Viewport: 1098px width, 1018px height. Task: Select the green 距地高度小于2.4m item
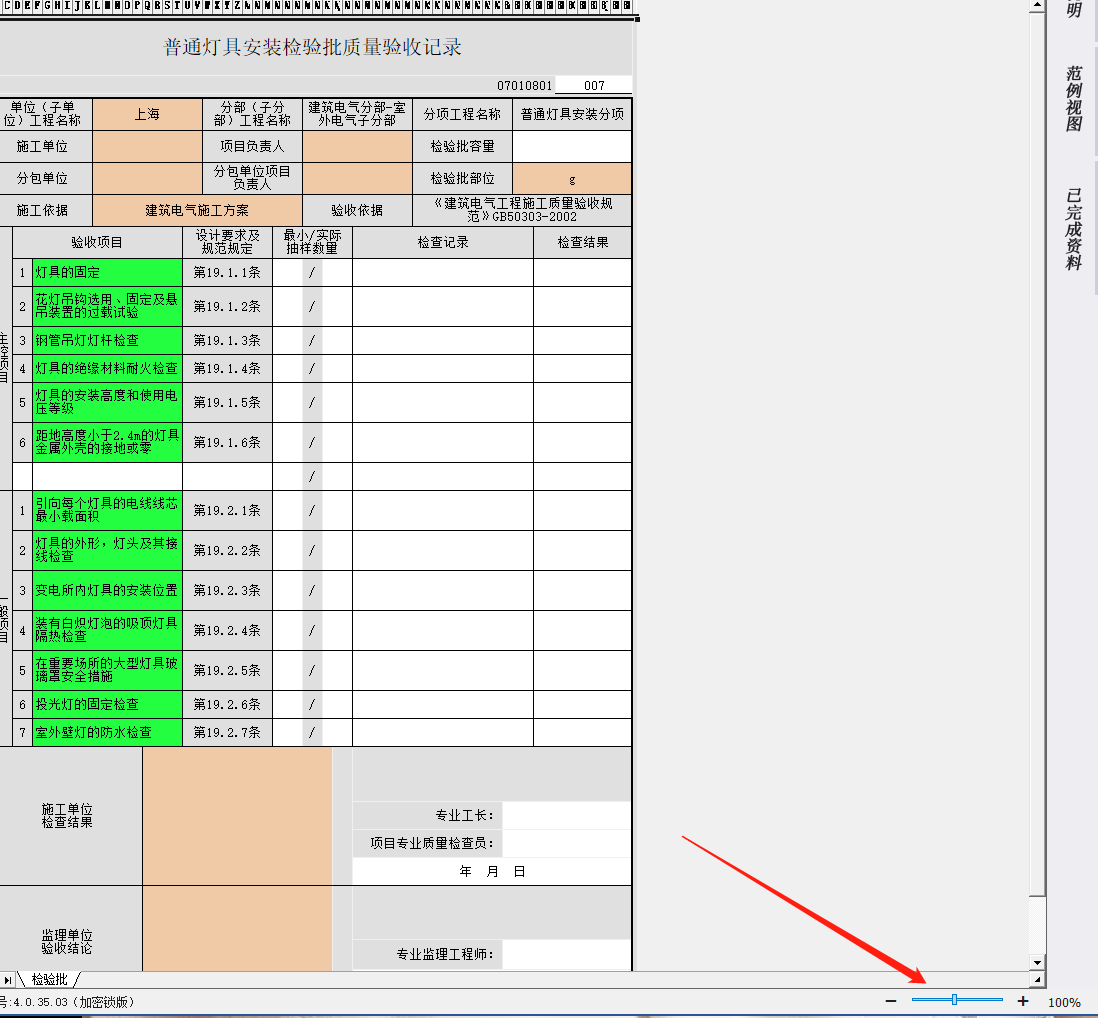[x=107, y=442]
